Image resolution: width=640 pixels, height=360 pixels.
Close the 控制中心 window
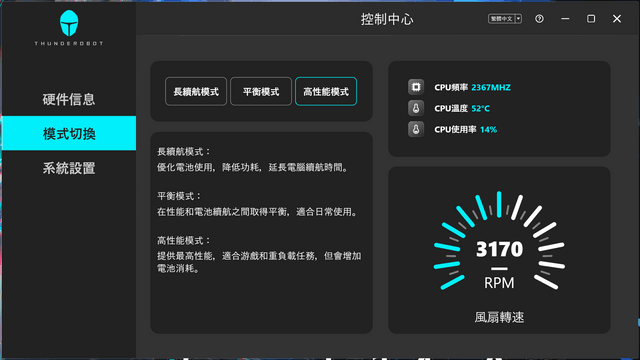pyautogui.click(x=617, y=19)
